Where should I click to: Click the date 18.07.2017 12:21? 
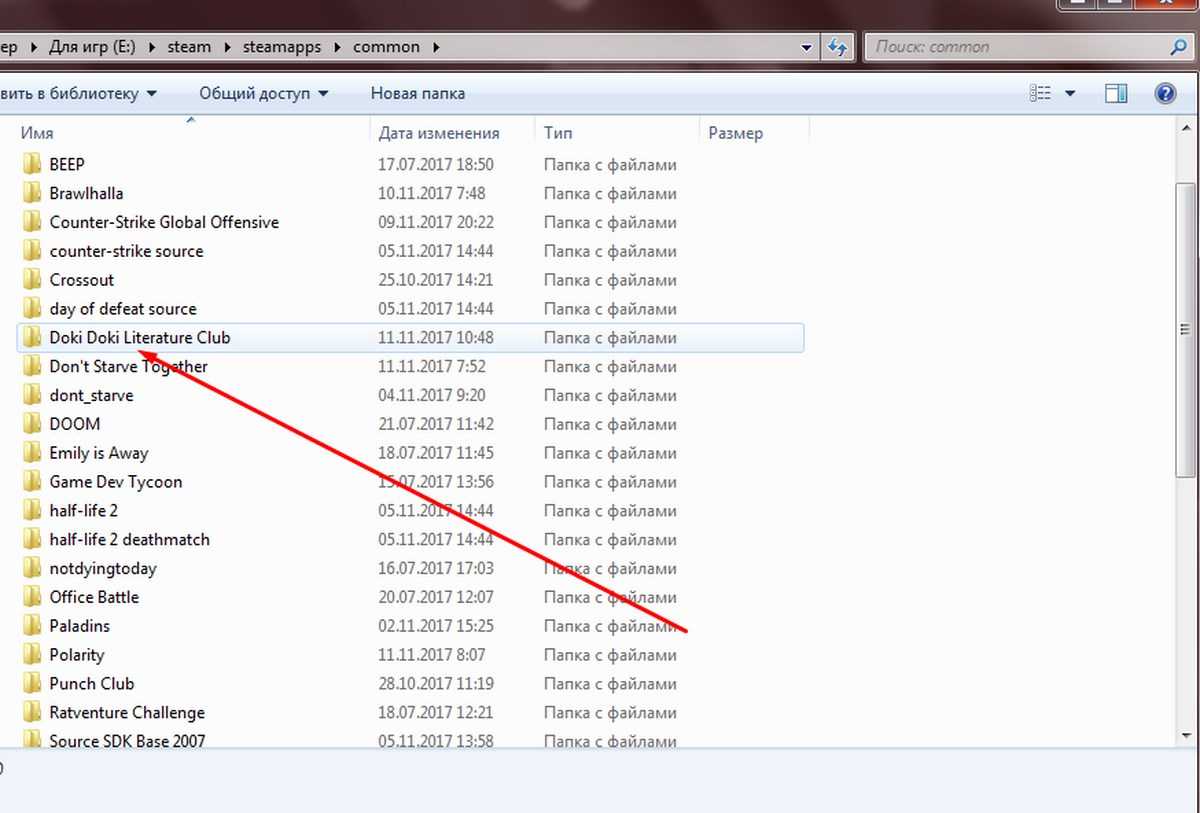coord(436,713)
